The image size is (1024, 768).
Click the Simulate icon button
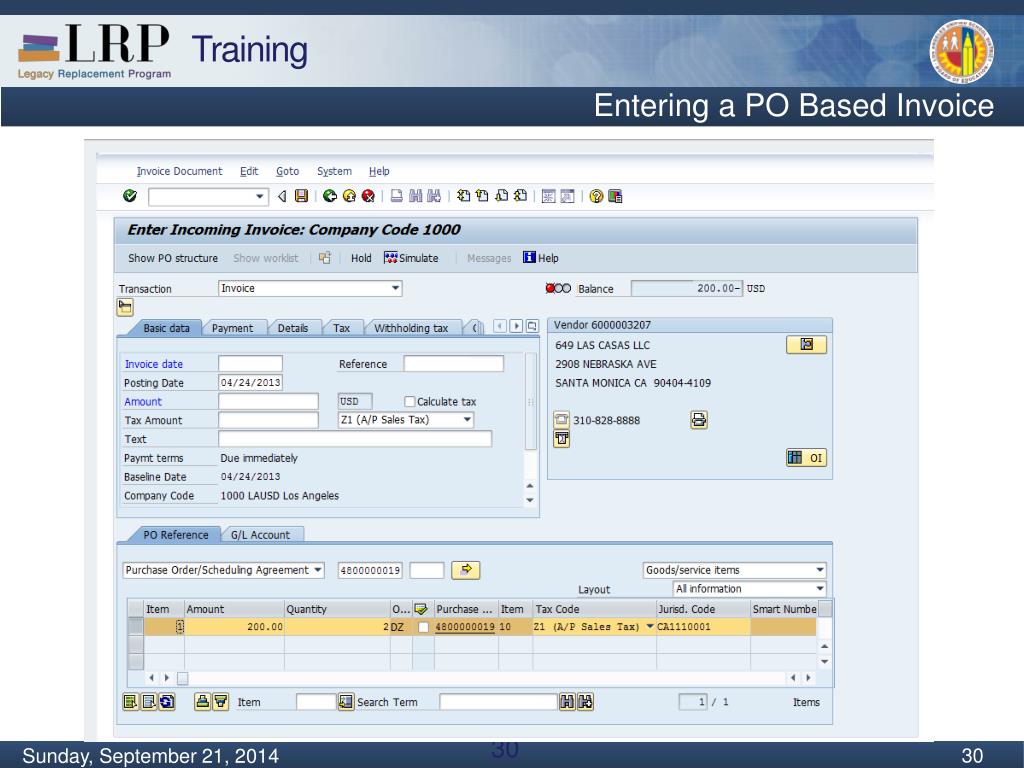411,258
